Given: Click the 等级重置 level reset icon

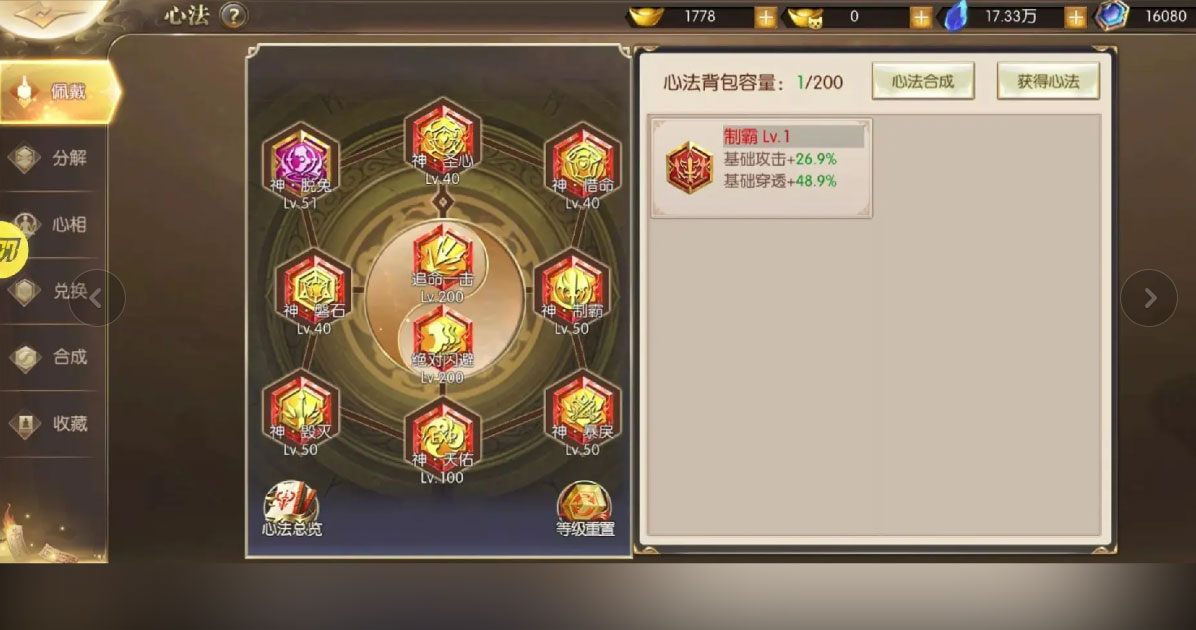Looking at the screenshot, I should tap(585, 509).
